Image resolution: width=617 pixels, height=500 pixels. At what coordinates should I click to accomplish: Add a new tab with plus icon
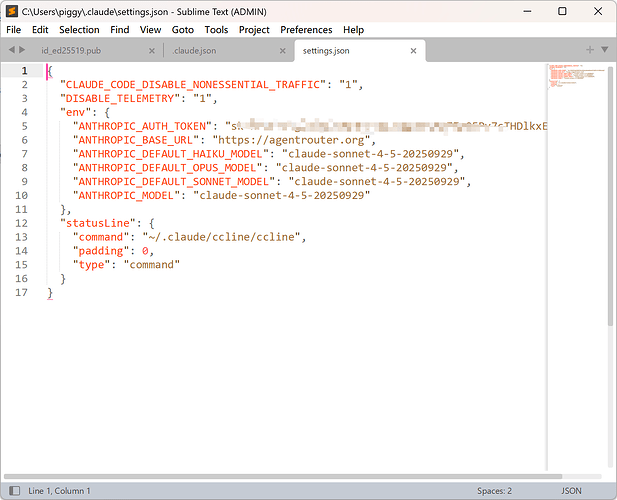pos(589,50)
